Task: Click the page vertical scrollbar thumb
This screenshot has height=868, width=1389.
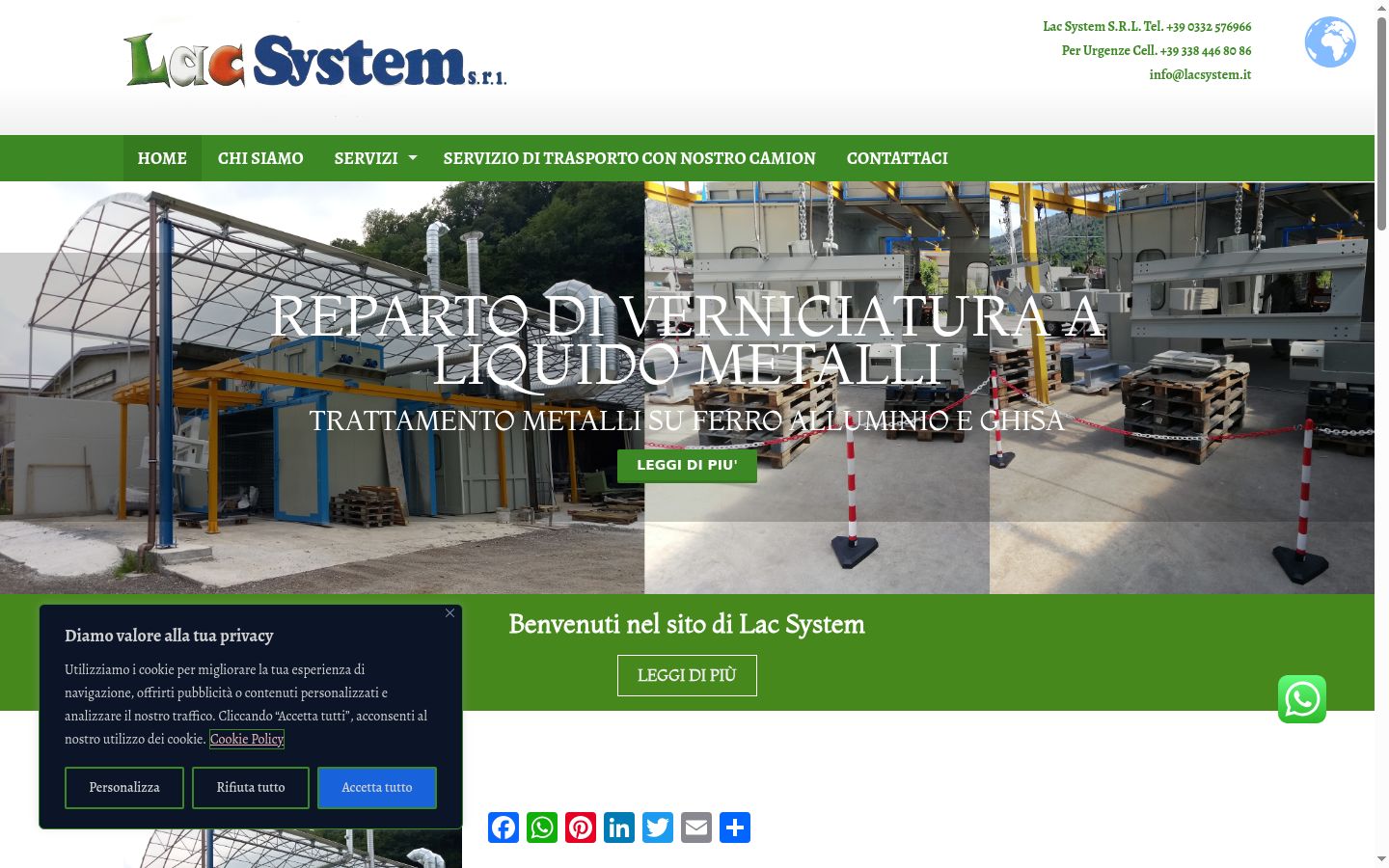Action: point(1381,123)
